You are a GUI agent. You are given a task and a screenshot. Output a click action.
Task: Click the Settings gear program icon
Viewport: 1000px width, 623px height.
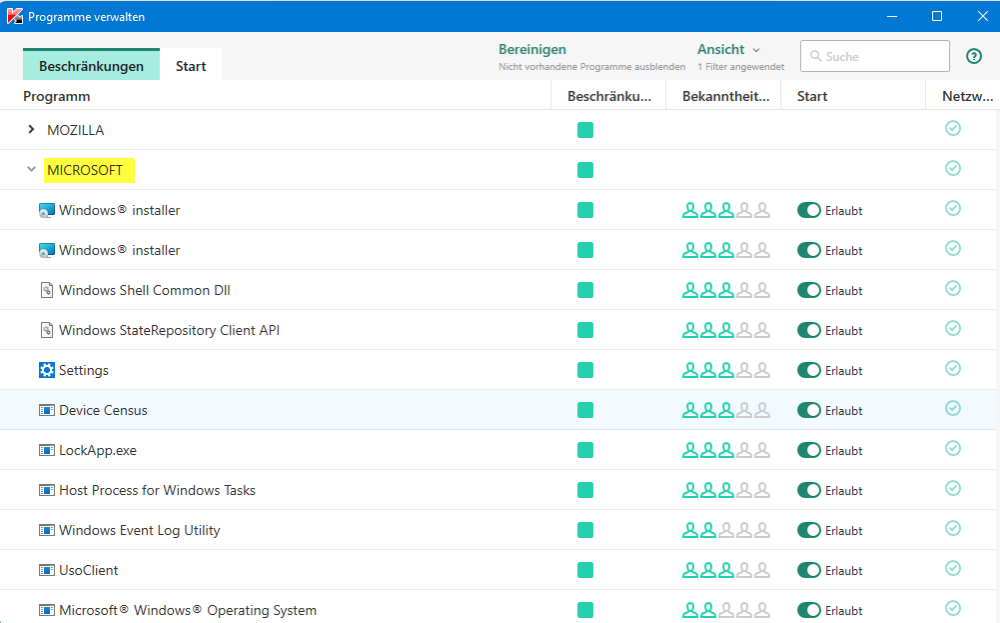(46, 370)
